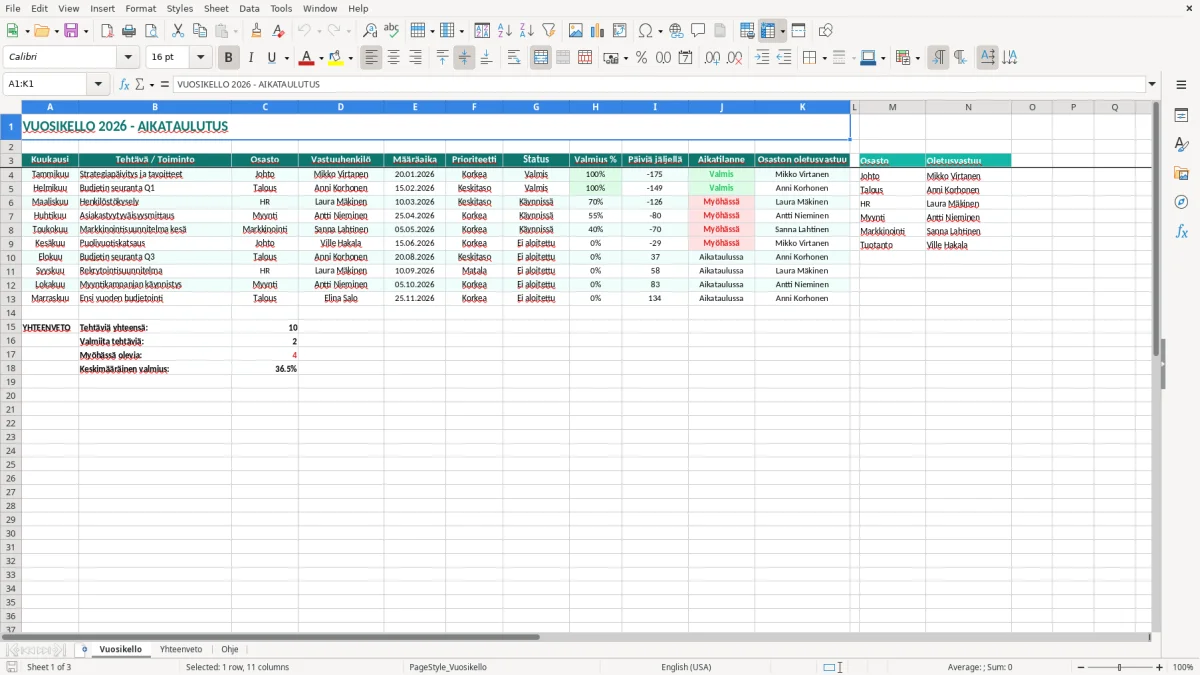Click Define Print Area icon
Image resolution: width=1200 pixels, height=675 pixels.
point(747,31)
